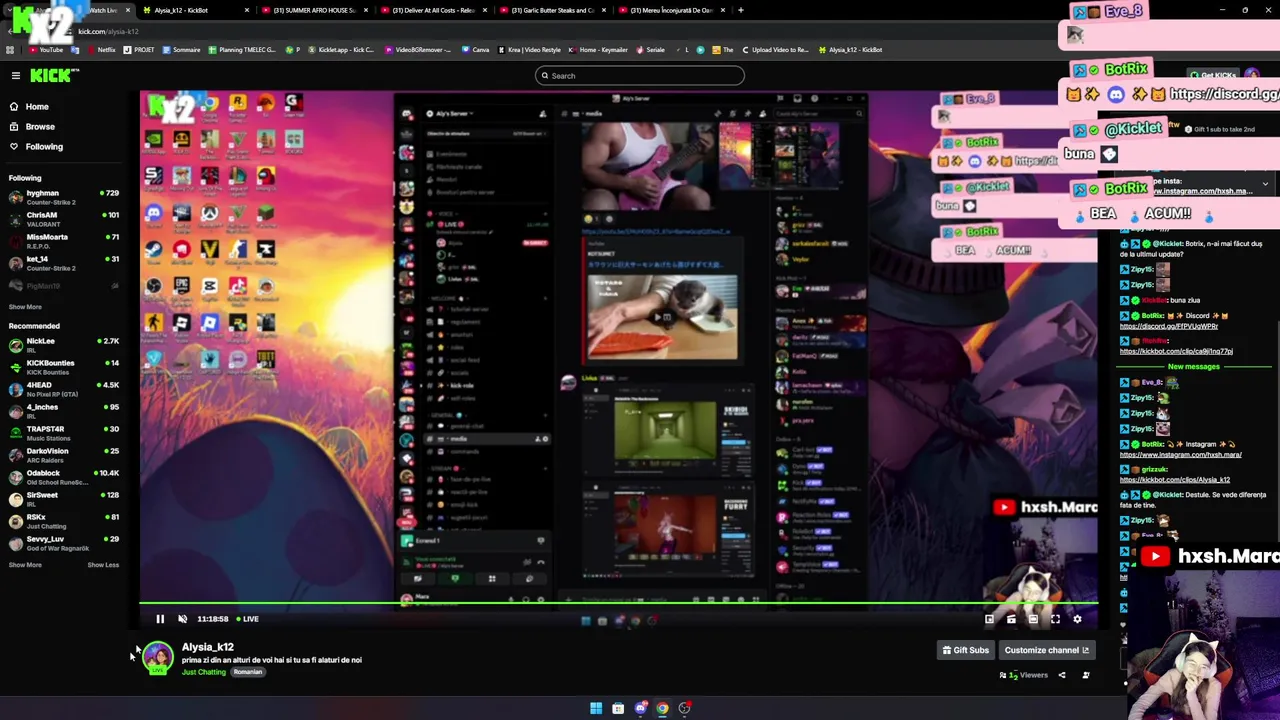
Task: Toggle theater mode on the player
Action: pos(1033,619)
